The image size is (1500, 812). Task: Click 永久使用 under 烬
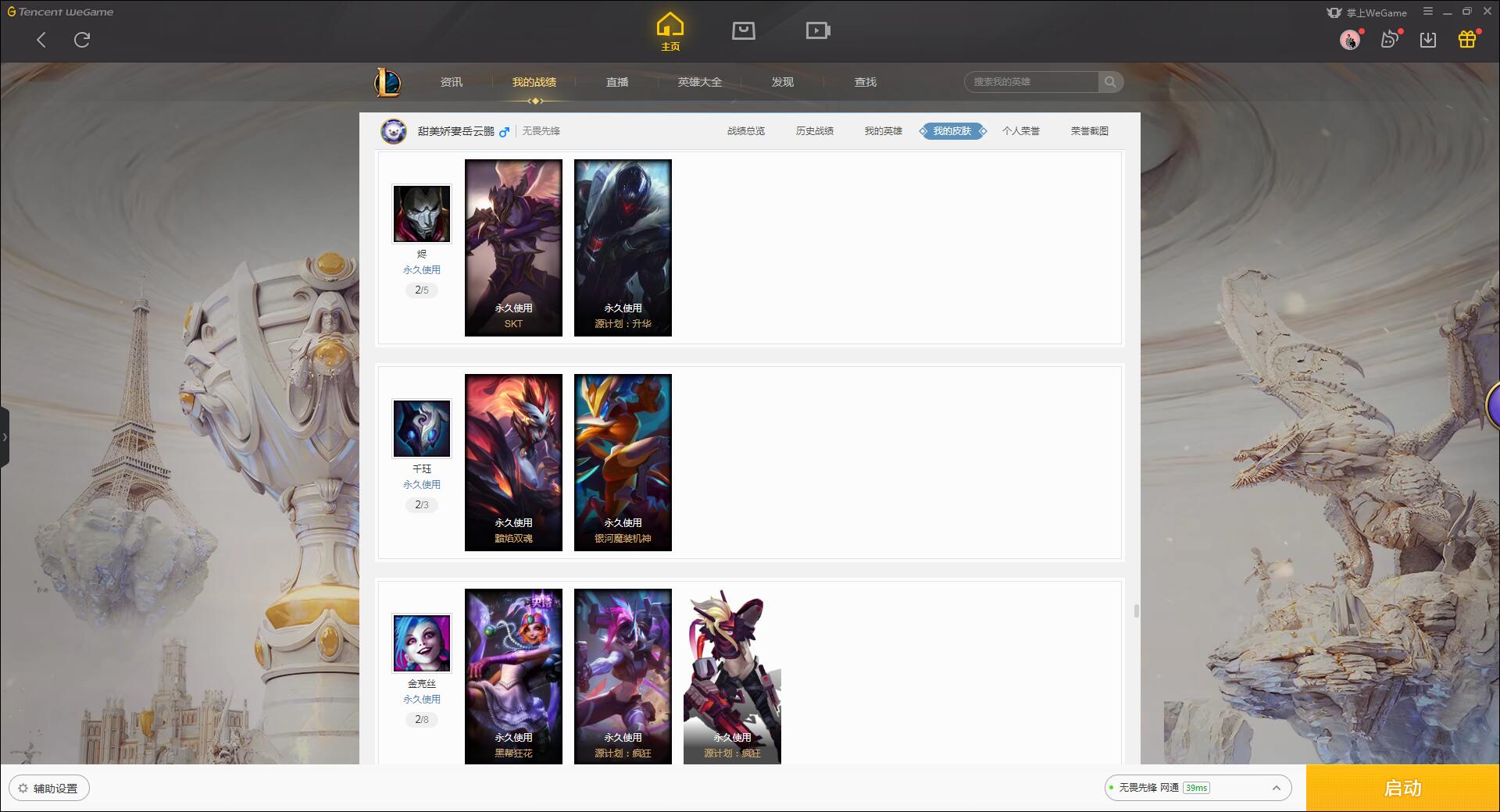click(x=422, y=270)
